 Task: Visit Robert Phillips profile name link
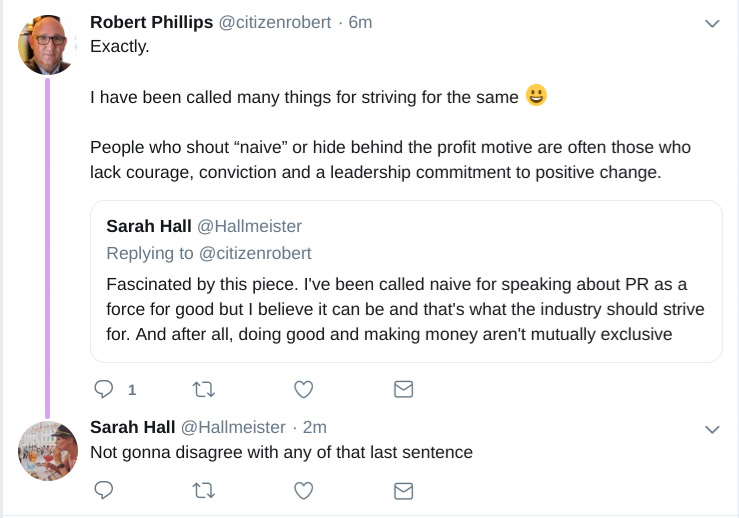click(151, 22)
